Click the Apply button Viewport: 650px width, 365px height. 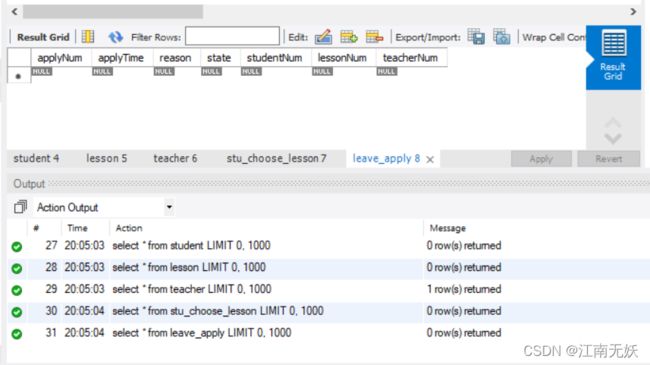[x=541, y=159]
